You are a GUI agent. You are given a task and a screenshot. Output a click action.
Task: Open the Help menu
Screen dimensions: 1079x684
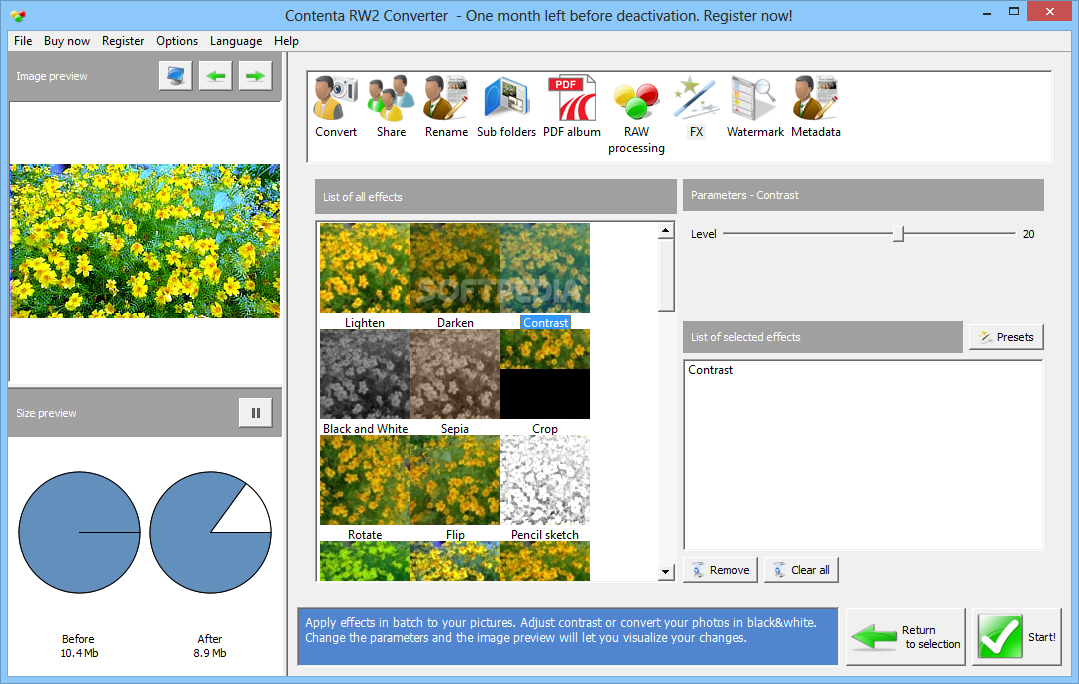point(286,41)
